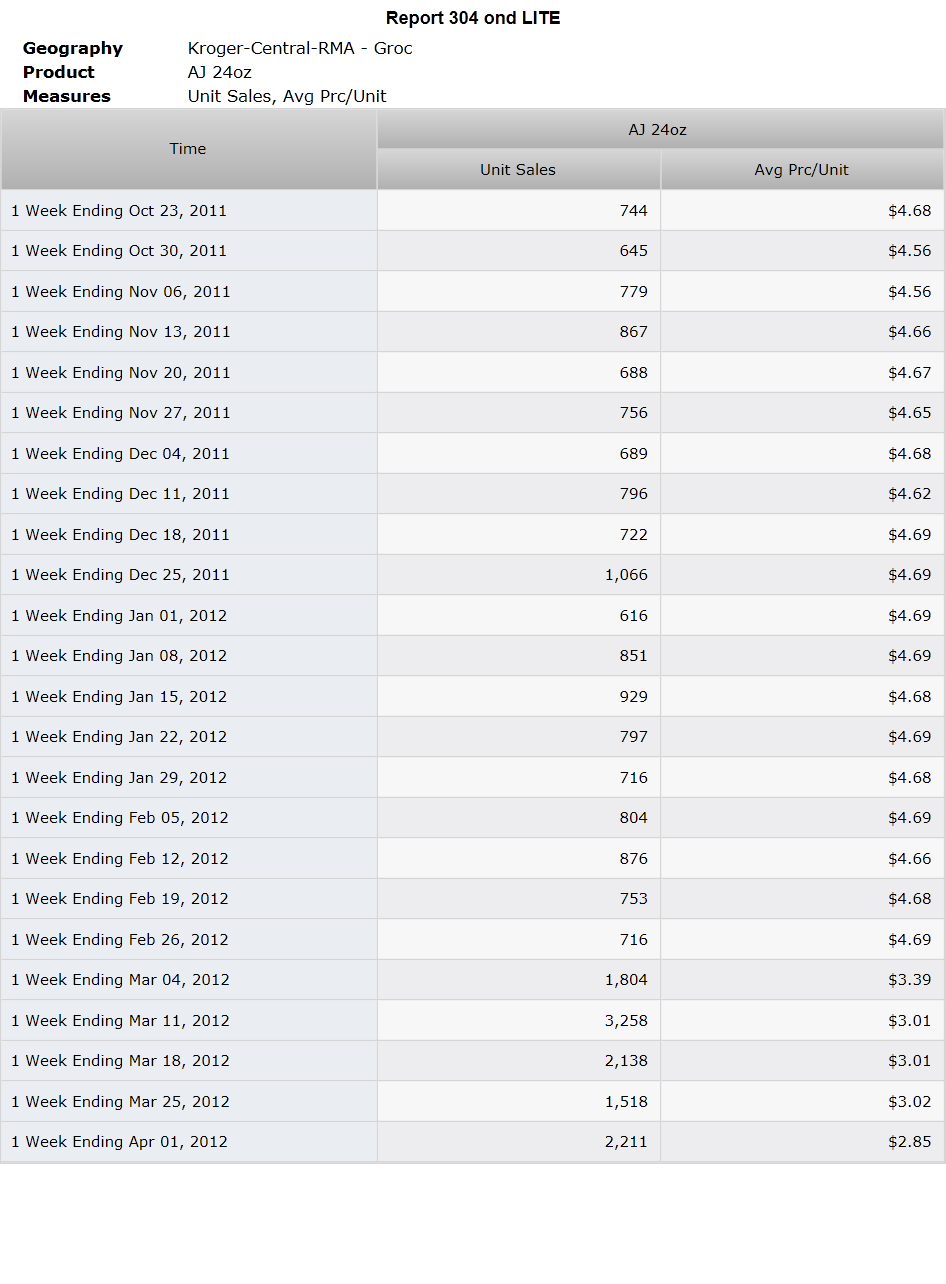Click the Report 304 ond LITE title
The width and height of the screenshot is (946, 1284).
[473, 18]
